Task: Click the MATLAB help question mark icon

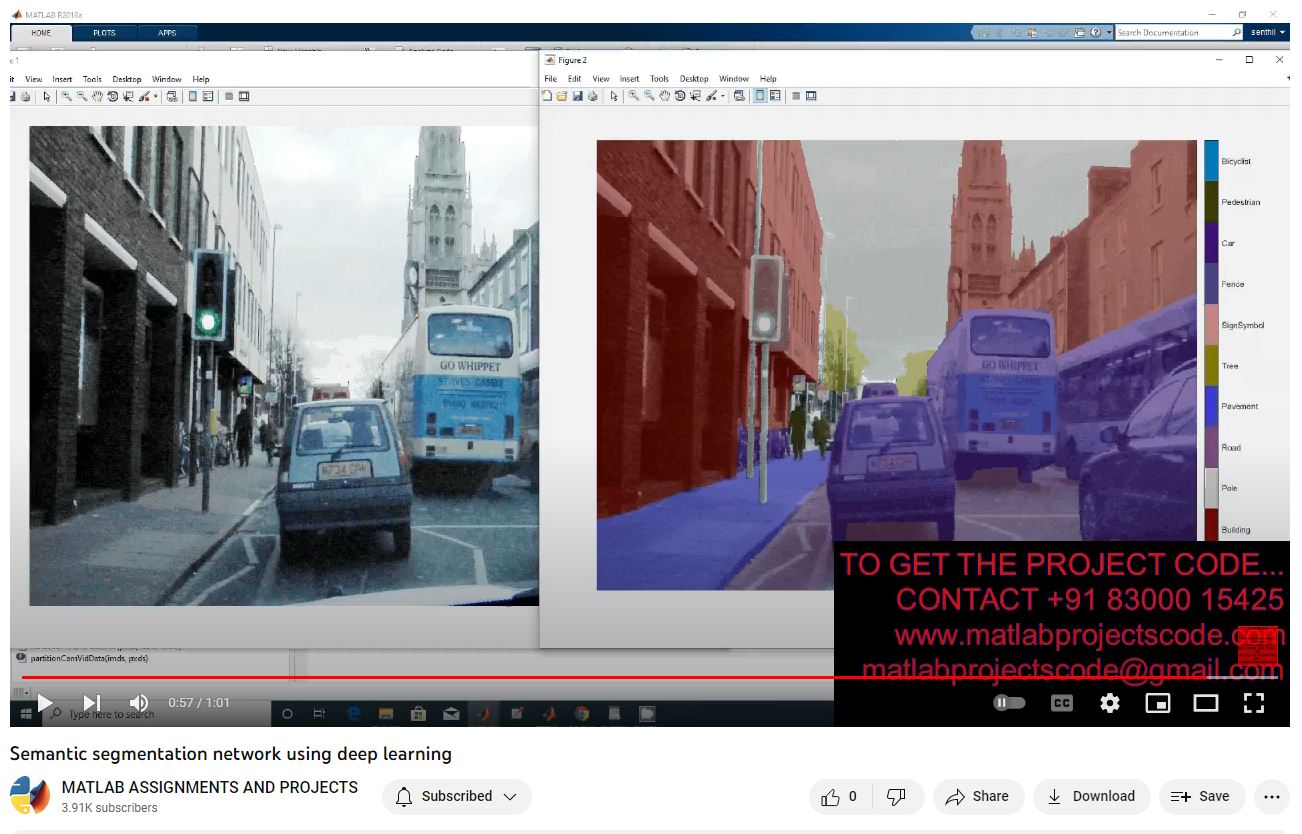Action: [1096, 33]
